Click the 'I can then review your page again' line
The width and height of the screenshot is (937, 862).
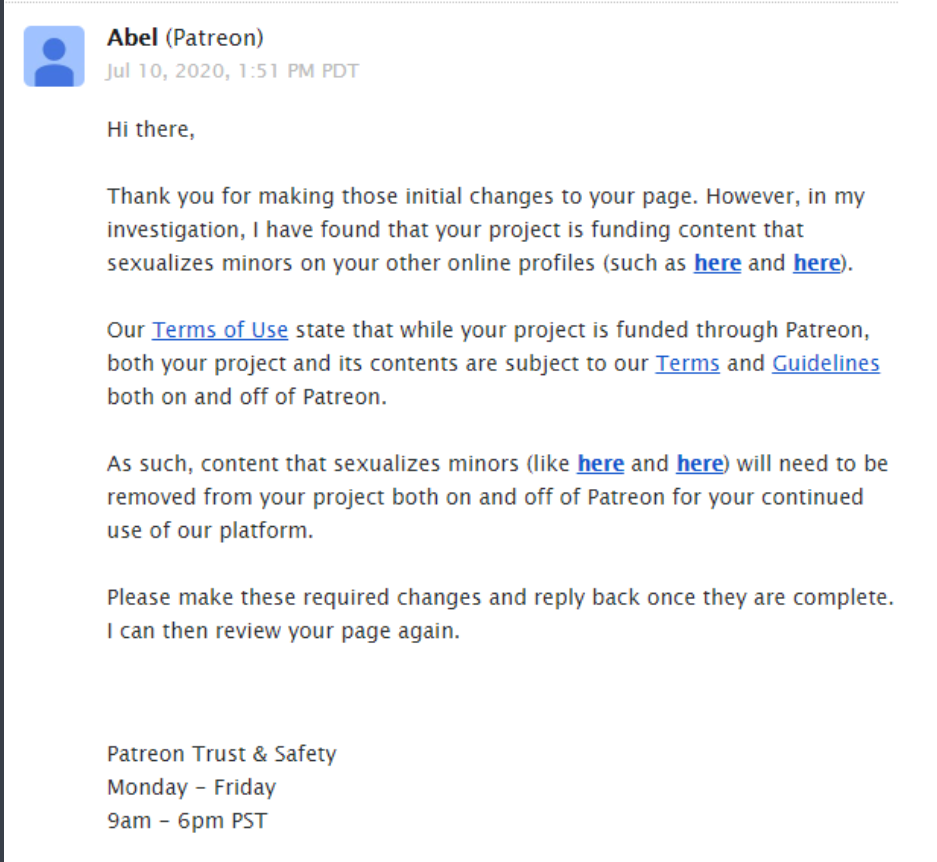coord(283,631)
